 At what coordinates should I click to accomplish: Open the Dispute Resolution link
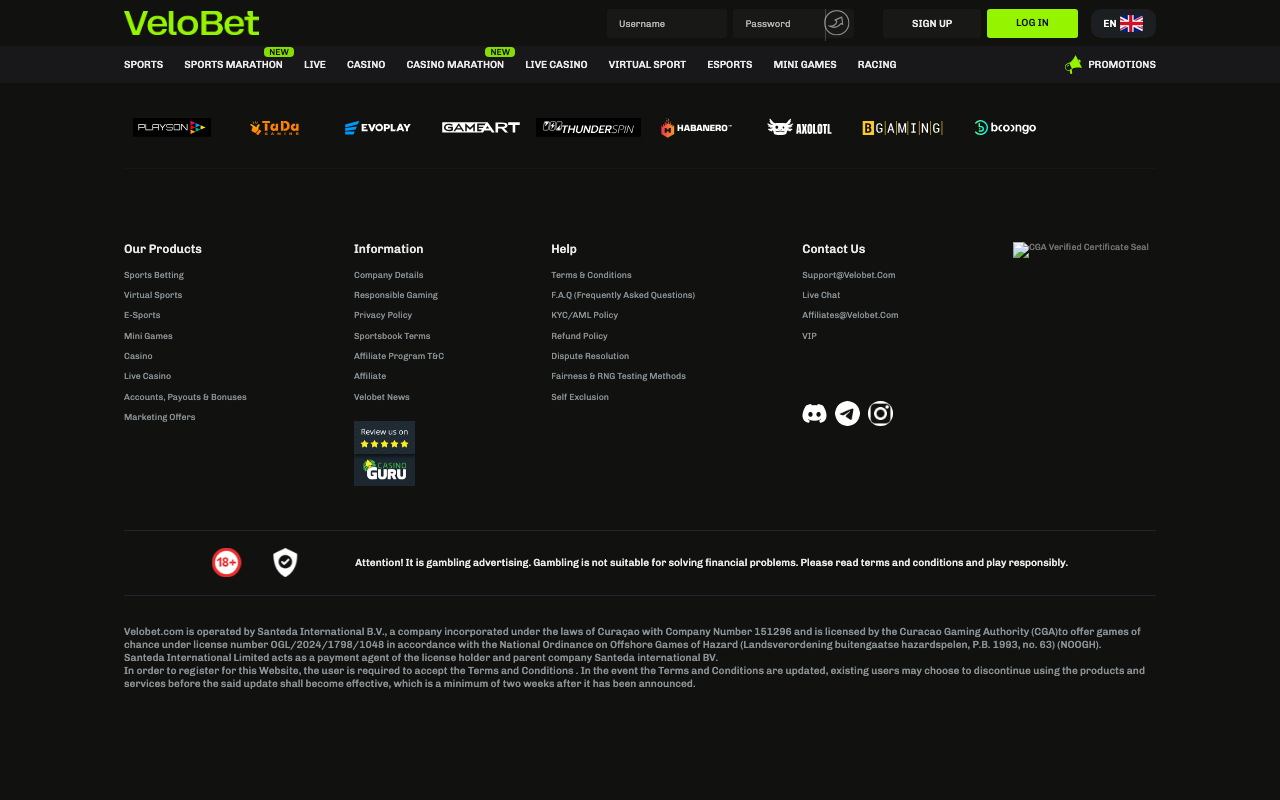(590, 356)
